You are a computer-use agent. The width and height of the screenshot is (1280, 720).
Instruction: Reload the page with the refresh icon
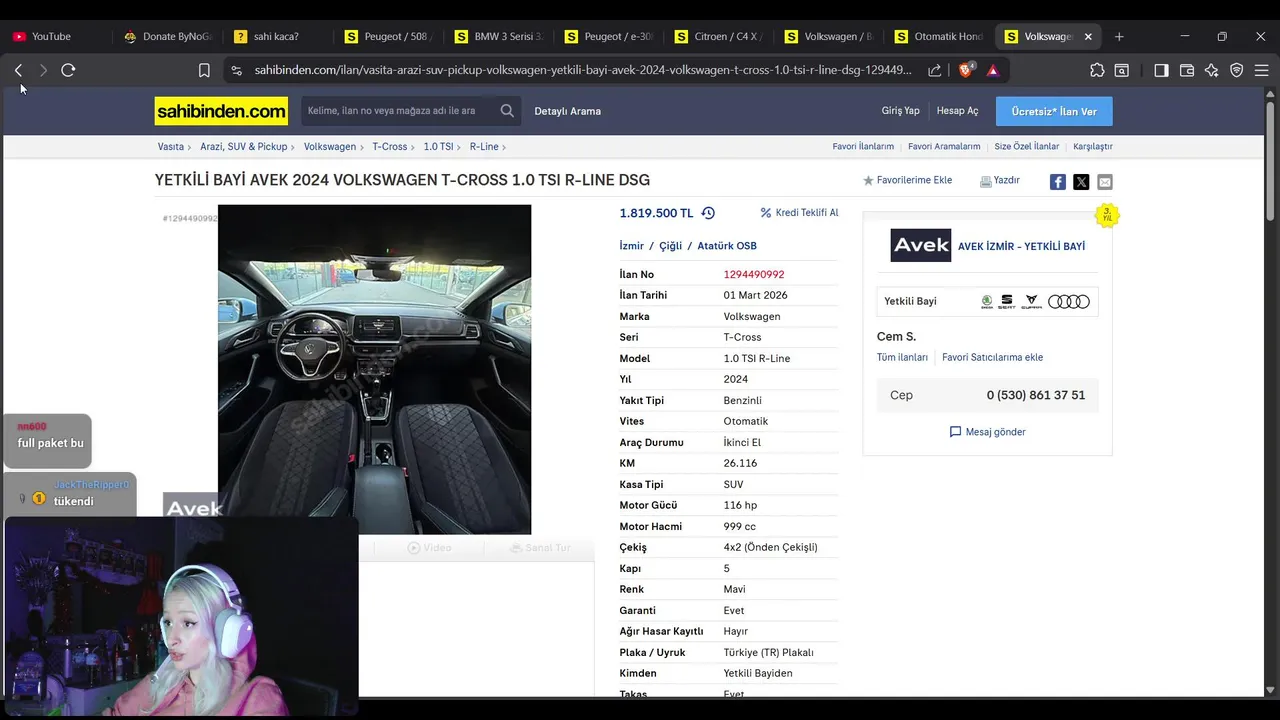click(68, 70)
